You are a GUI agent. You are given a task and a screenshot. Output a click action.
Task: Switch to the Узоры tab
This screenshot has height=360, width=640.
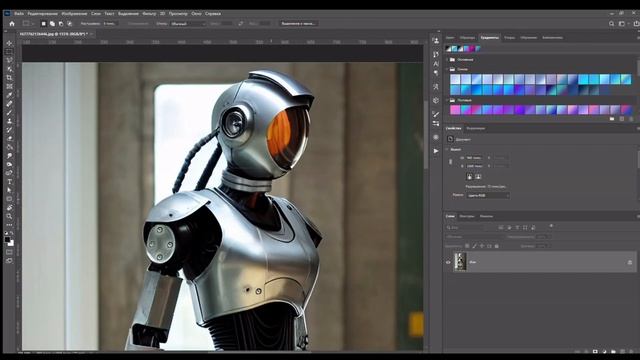[509, 38]
